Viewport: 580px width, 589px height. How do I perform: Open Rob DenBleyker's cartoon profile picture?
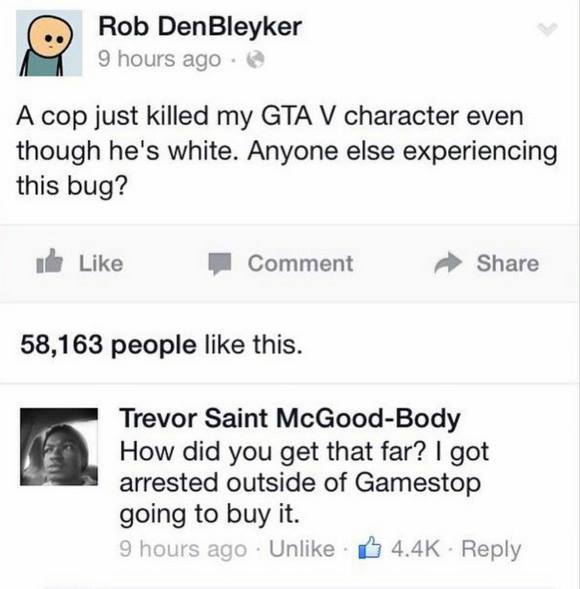[x=49, y=43]
